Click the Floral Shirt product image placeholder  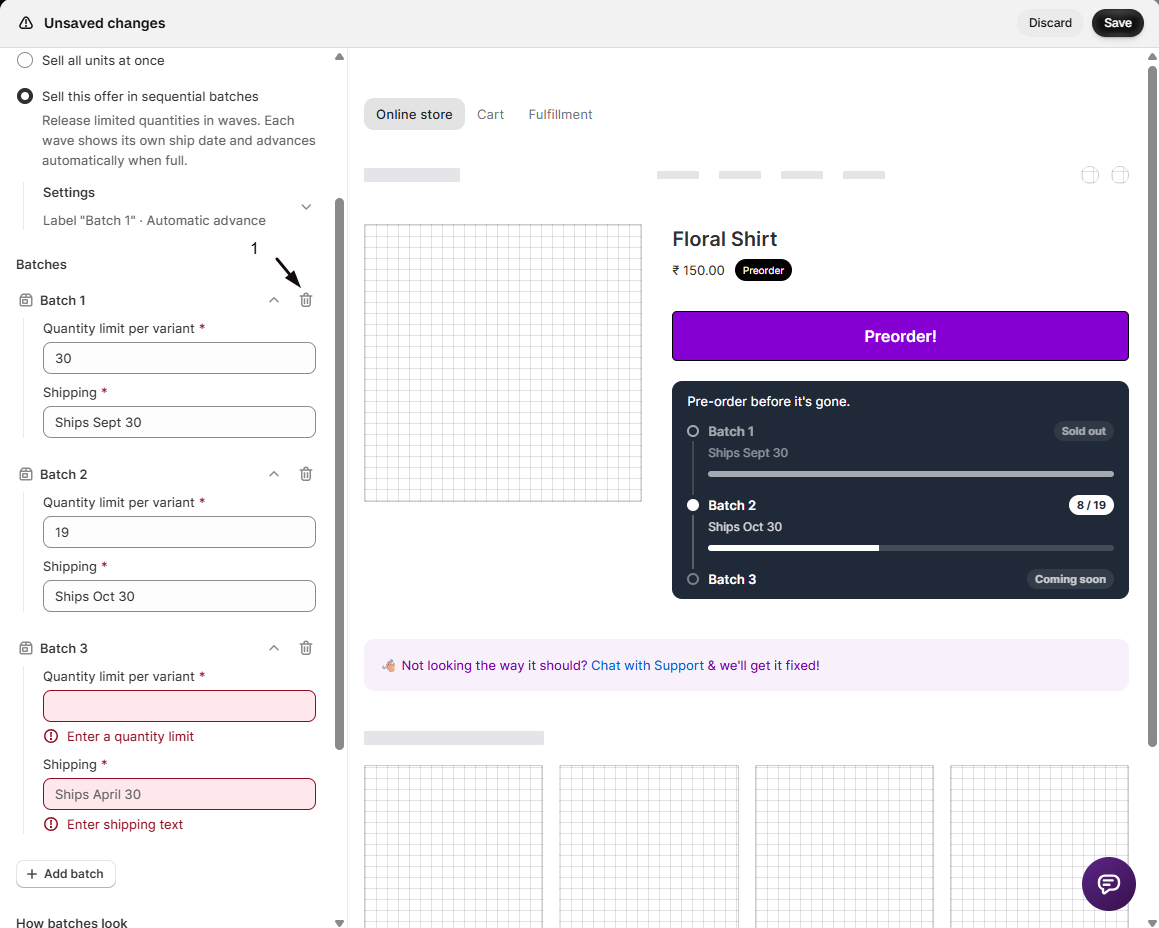[503, 363]
